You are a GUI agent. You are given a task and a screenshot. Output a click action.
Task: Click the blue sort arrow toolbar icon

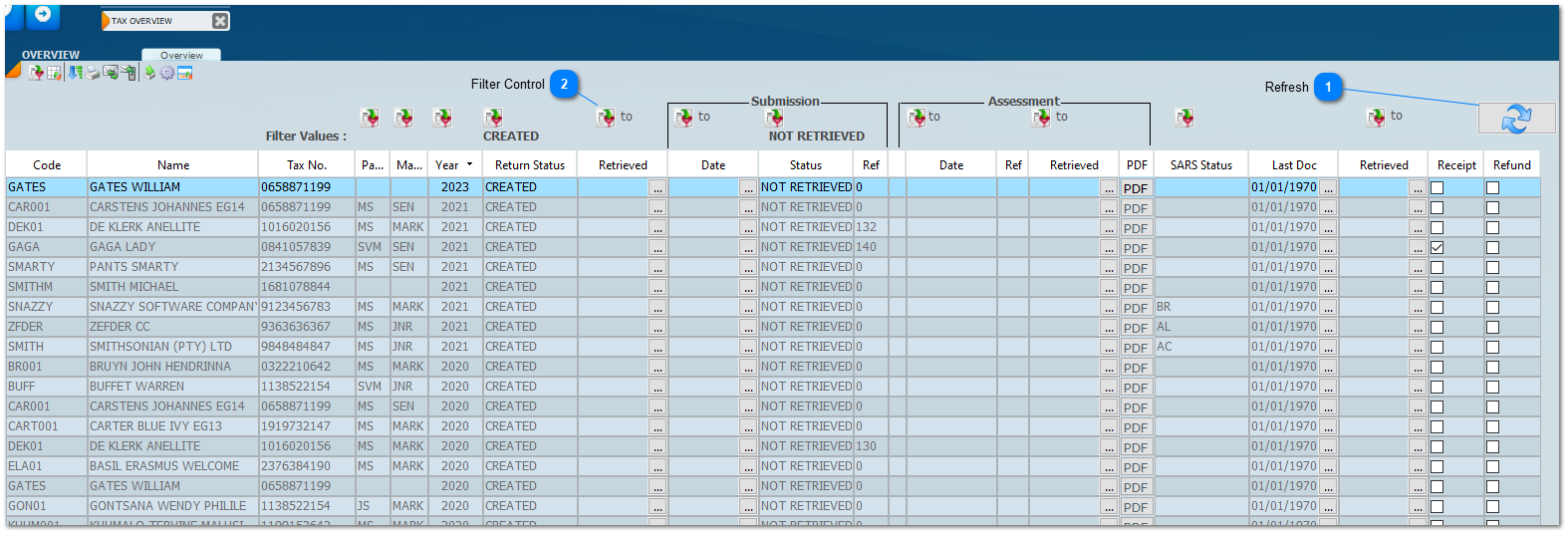click(76, 73)
